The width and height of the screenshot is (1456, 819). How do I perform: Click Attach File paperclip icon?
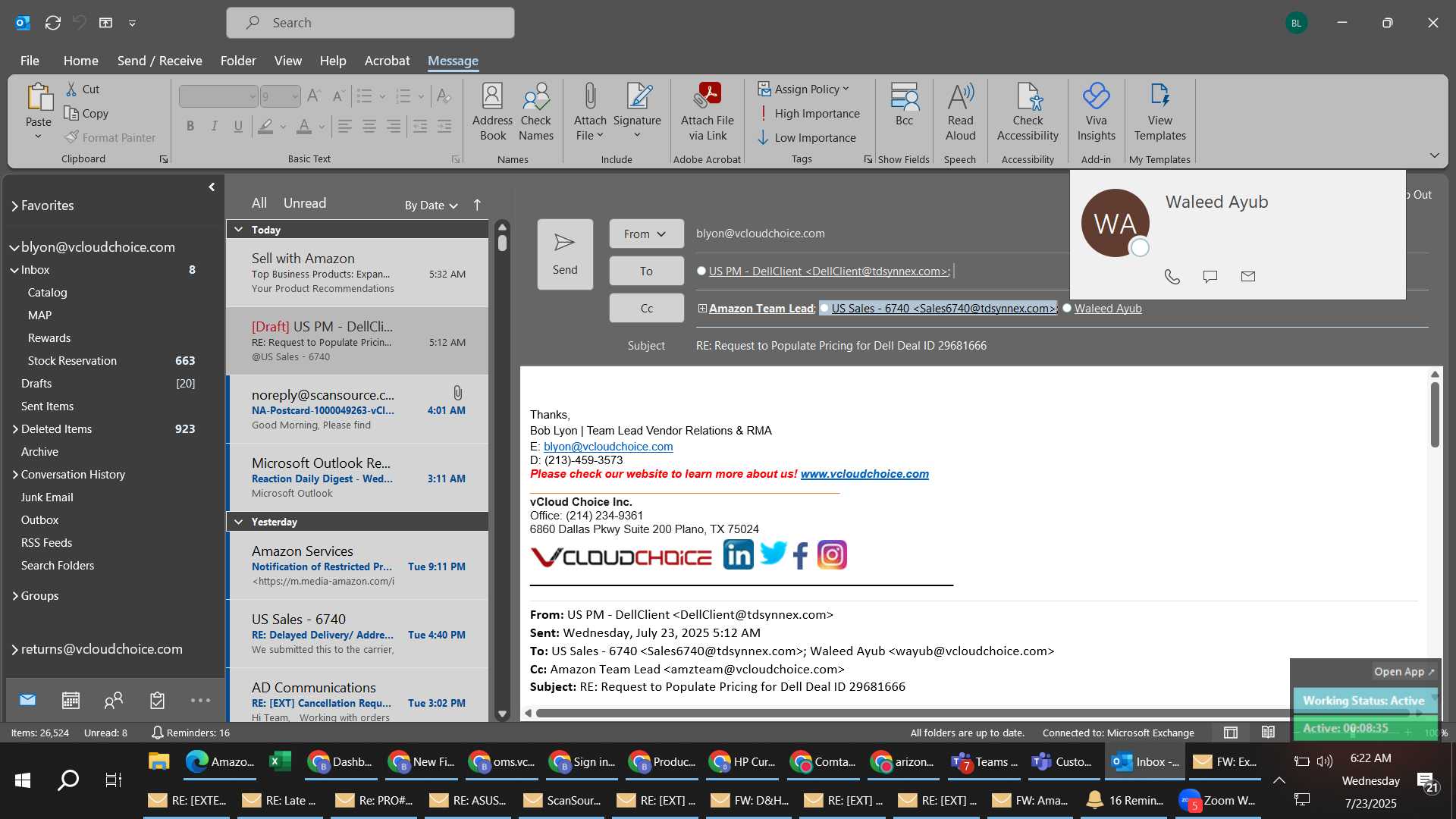(590, 97)
